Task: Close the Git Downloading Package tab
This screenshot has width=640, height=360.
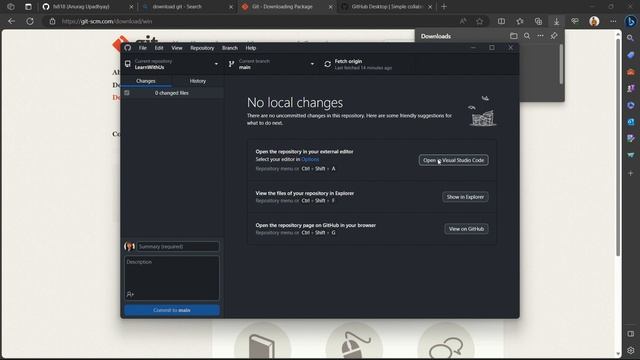Action: 330,7
